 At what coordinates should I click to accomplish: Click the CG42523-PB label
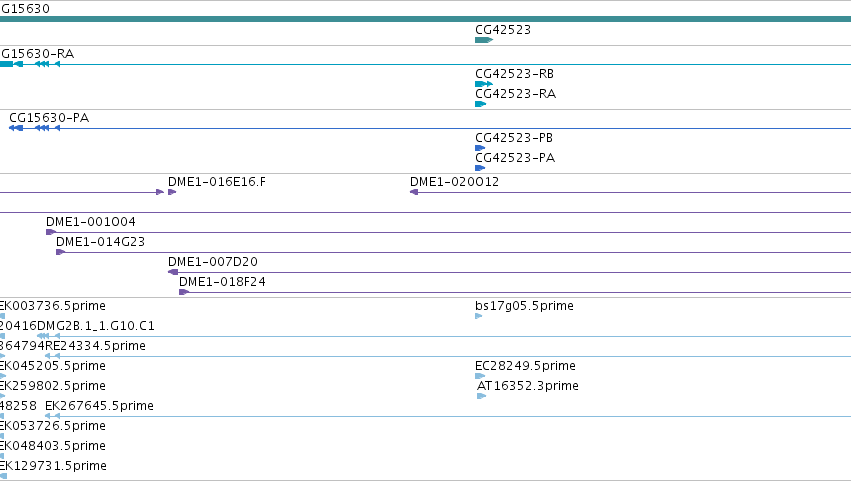[514, 138]
